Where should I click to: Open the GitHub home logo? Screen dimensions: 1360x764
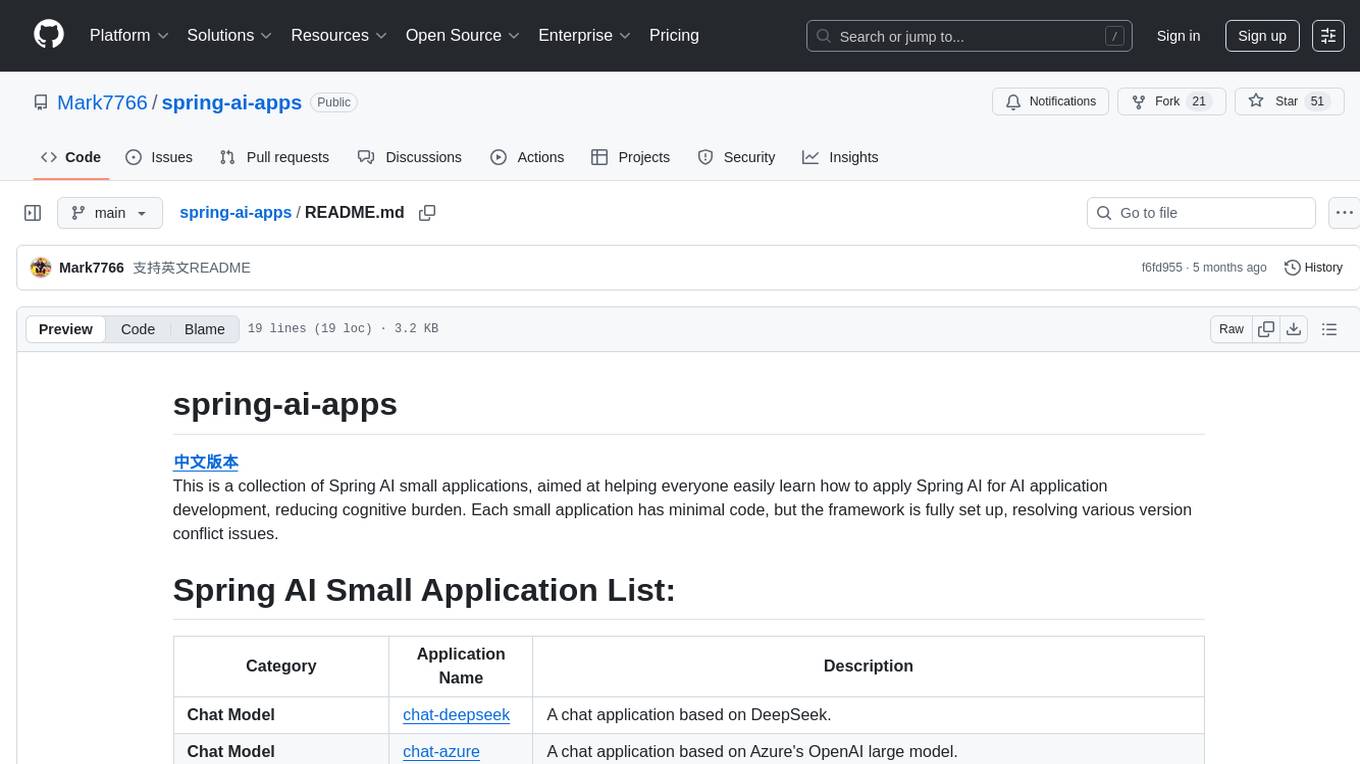[49, 35]
